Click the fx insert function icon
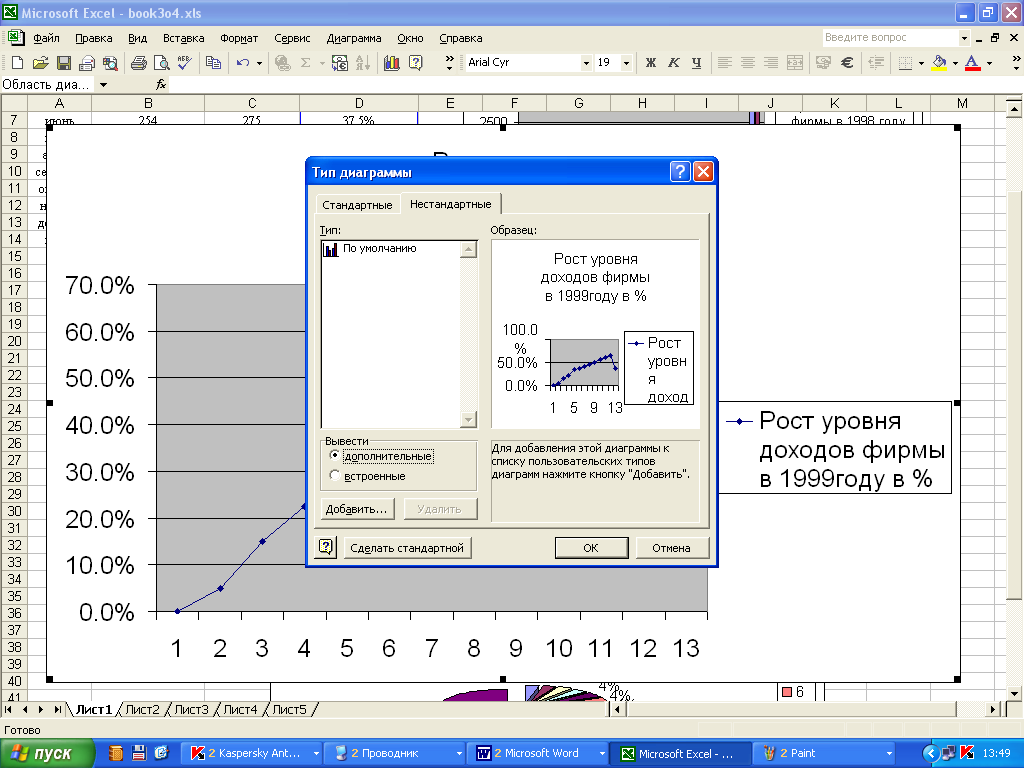This screenshot has height=768, width=1024. click(161, 84)
